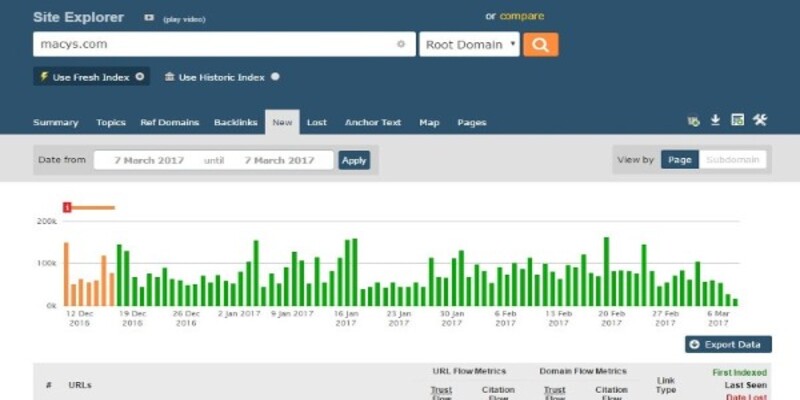Select Use Fresh Index option
This screenshot has width=800, height=400.
click(x=90, y=76)
